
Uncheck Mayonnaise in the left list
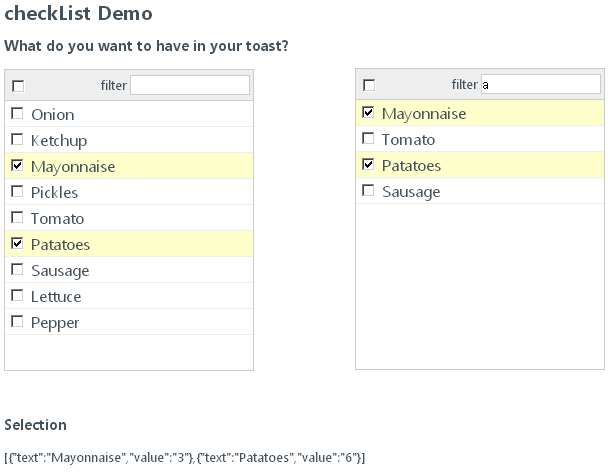point(17,165)
